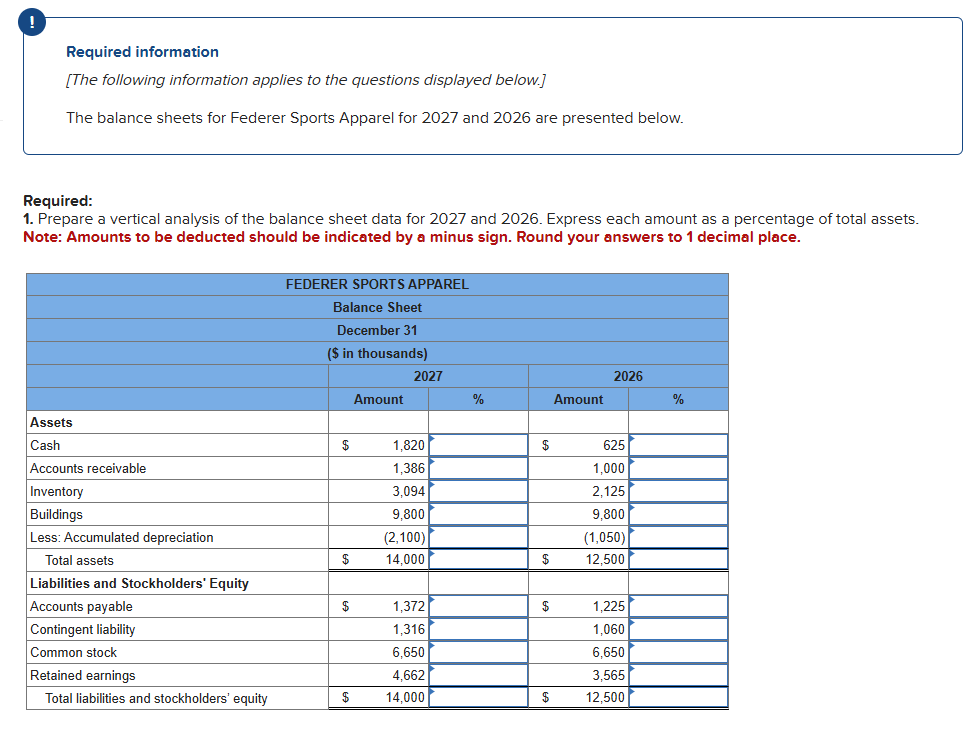Screen dimensions: 978x733
Task: Click the 2026 Cash amount 625
Action: 614,445
